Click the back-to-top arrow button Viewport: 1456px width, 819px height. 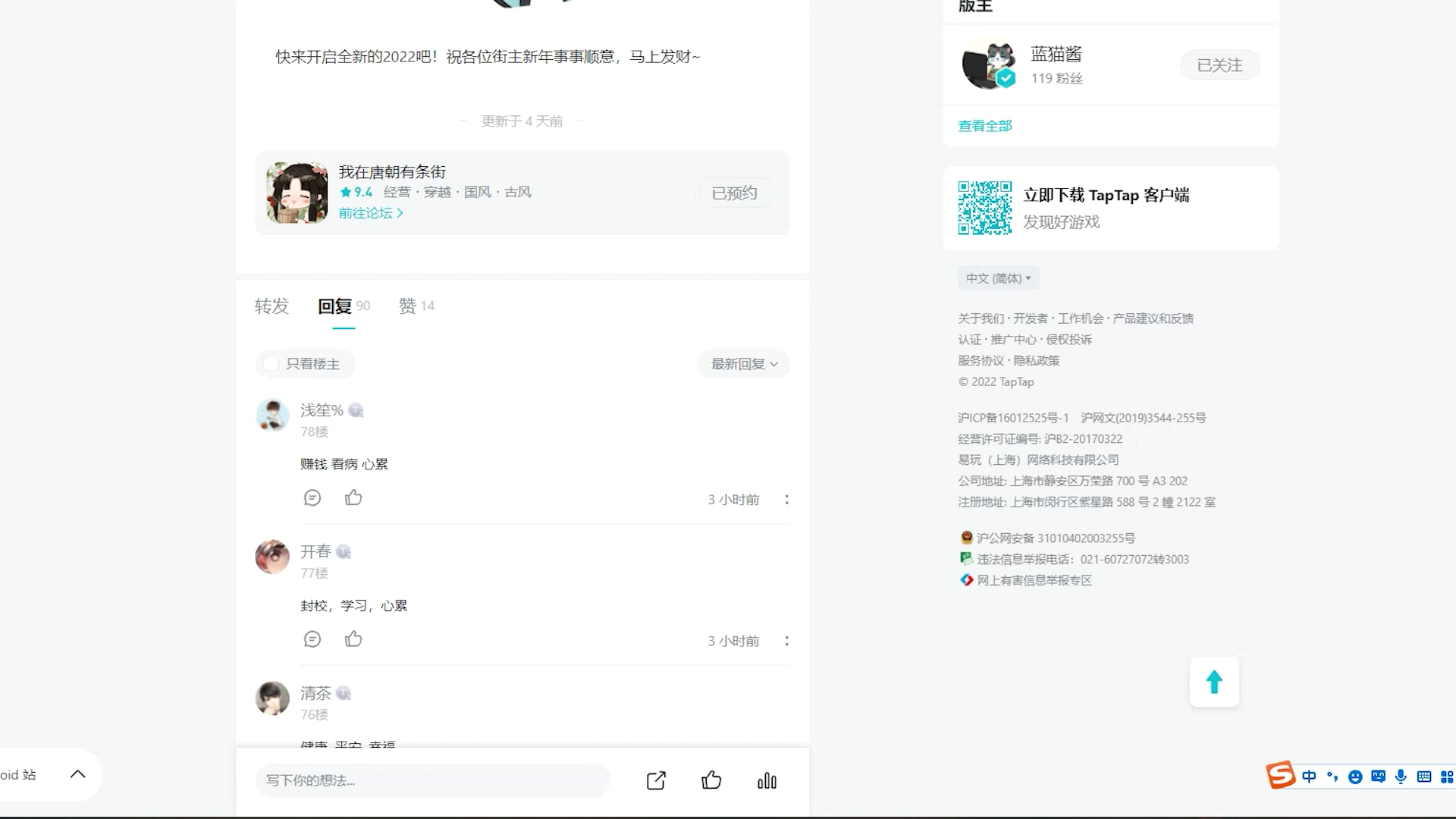pyautogui.click(x=1214, y=682)
